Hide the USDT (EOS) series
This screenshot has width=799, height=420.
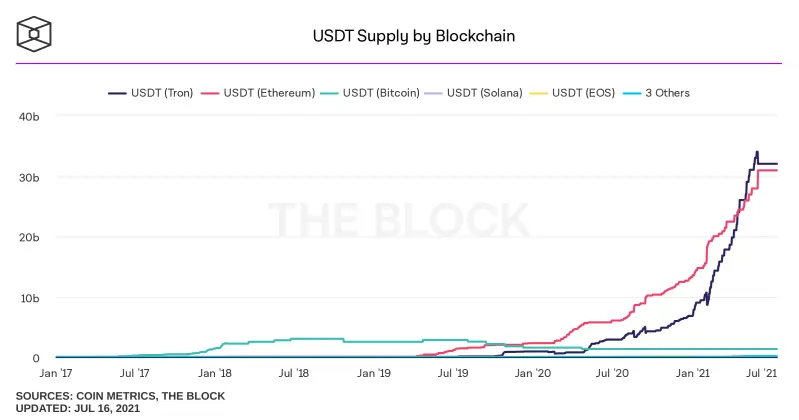coord(572,93)
